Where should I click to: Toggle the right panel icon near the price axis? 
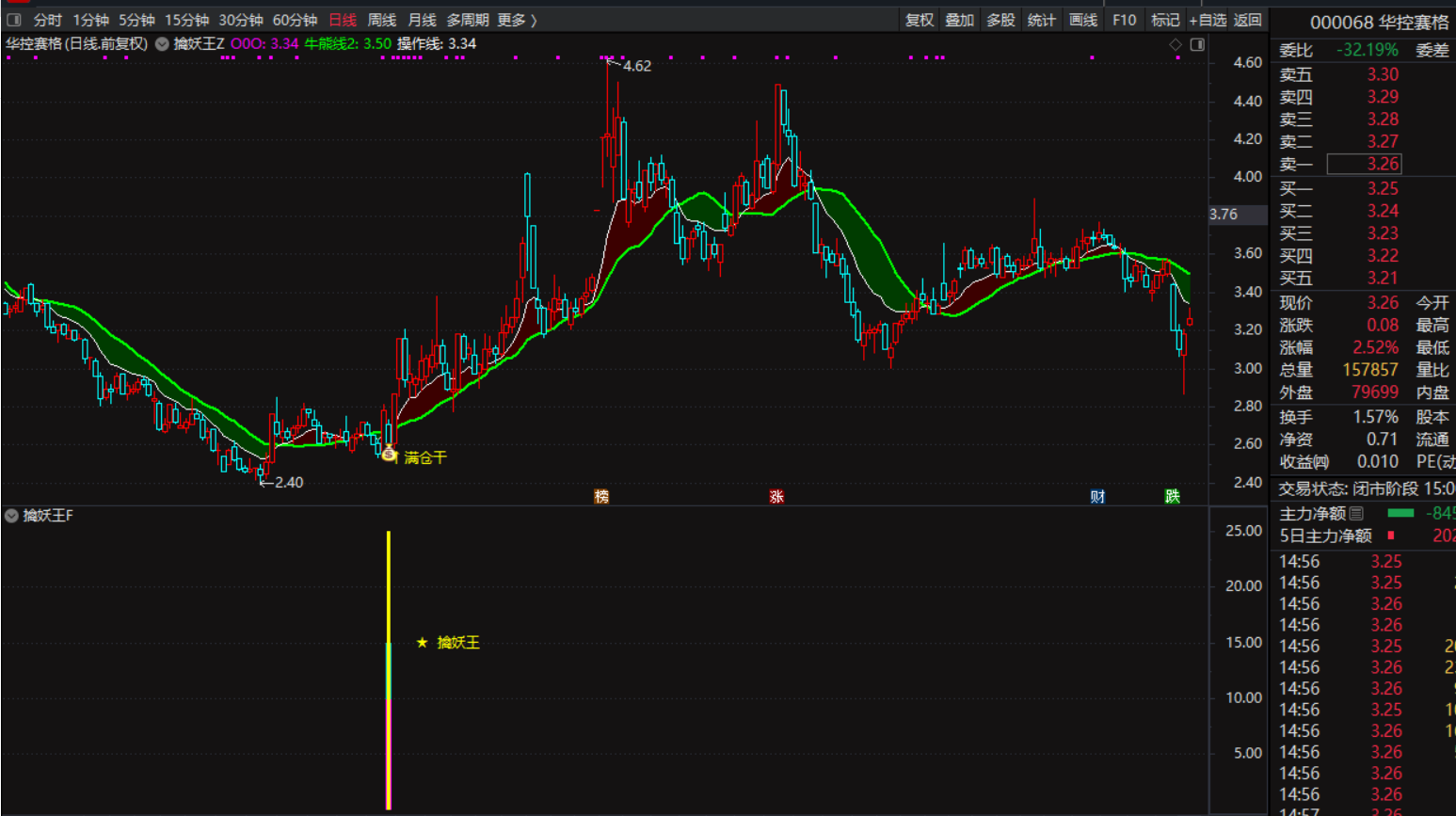pyautogui.click(x=1197, y=44)
